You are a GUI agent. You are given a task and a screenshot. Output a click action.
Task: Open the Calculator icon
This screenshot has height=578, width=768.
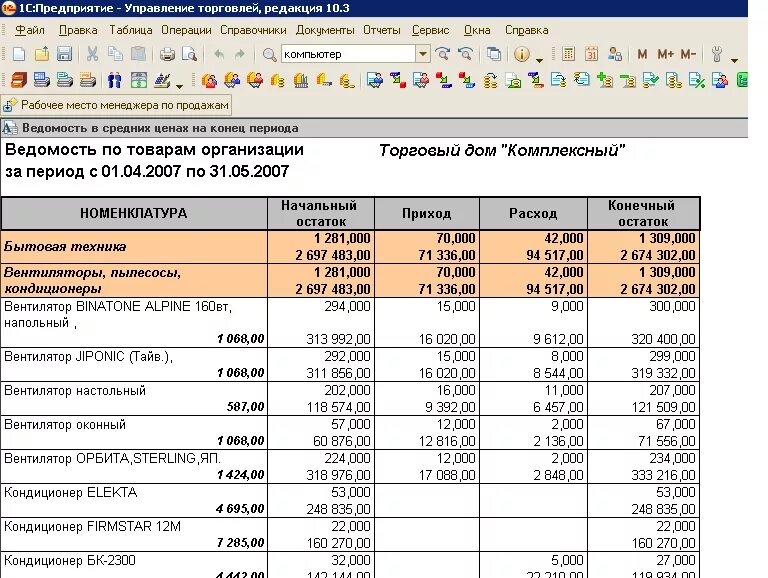click(568, 54)
